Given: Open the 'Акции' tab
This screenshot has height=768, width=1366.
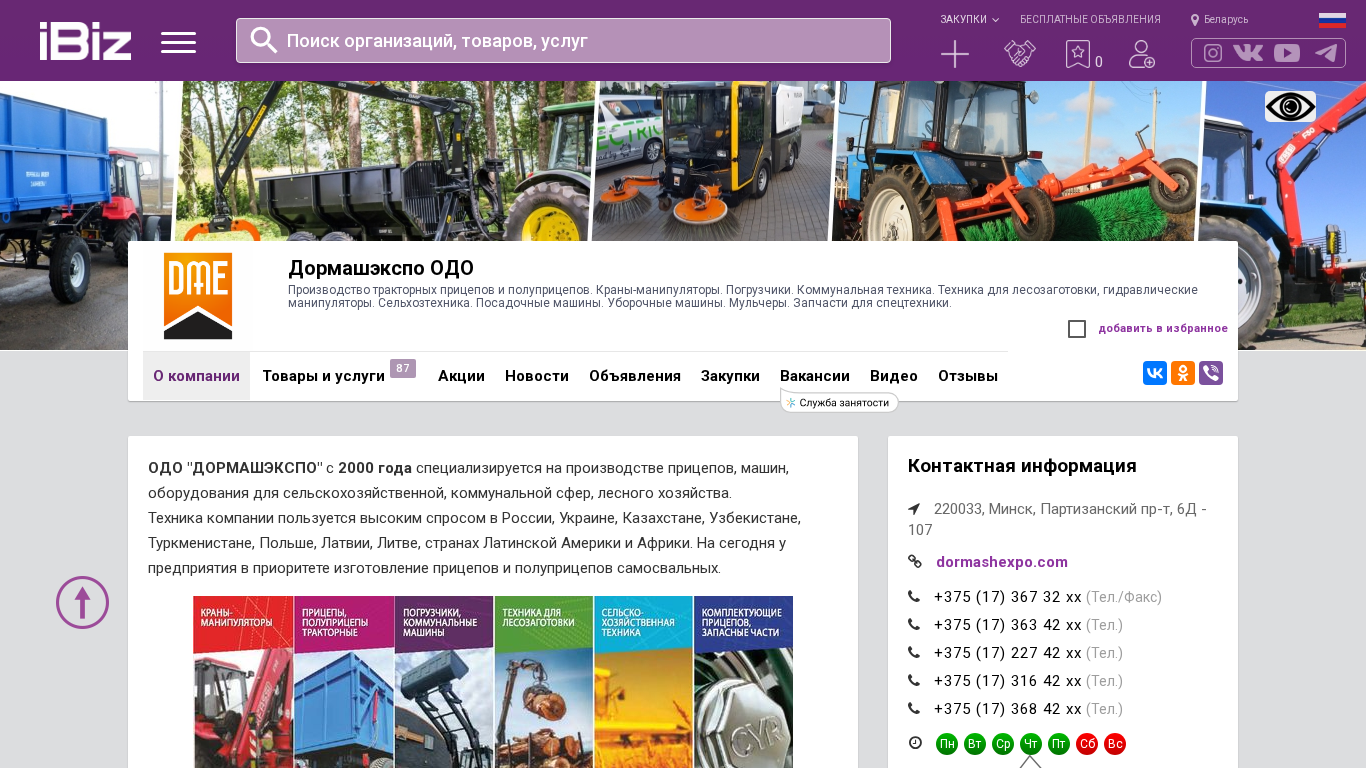Looking at the screenshot, I should coord(461,376).
